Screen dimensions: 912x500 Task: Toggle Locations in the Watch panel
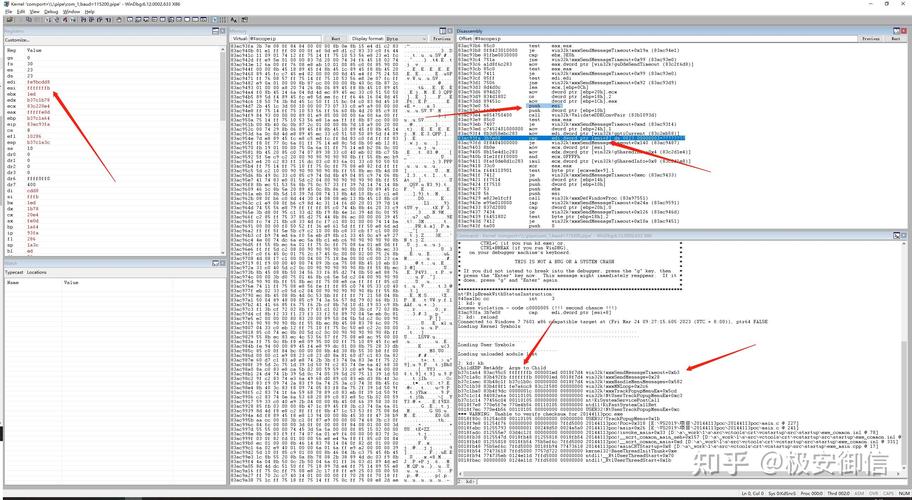(36, 272)
